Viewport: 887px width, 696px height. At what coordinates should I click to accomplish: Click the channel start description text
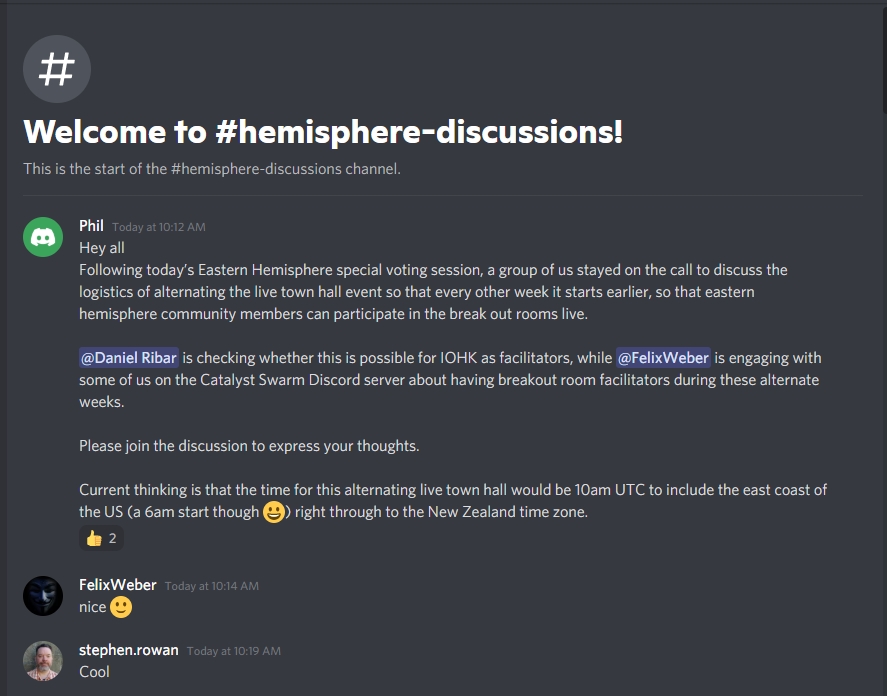click(212, 169)
